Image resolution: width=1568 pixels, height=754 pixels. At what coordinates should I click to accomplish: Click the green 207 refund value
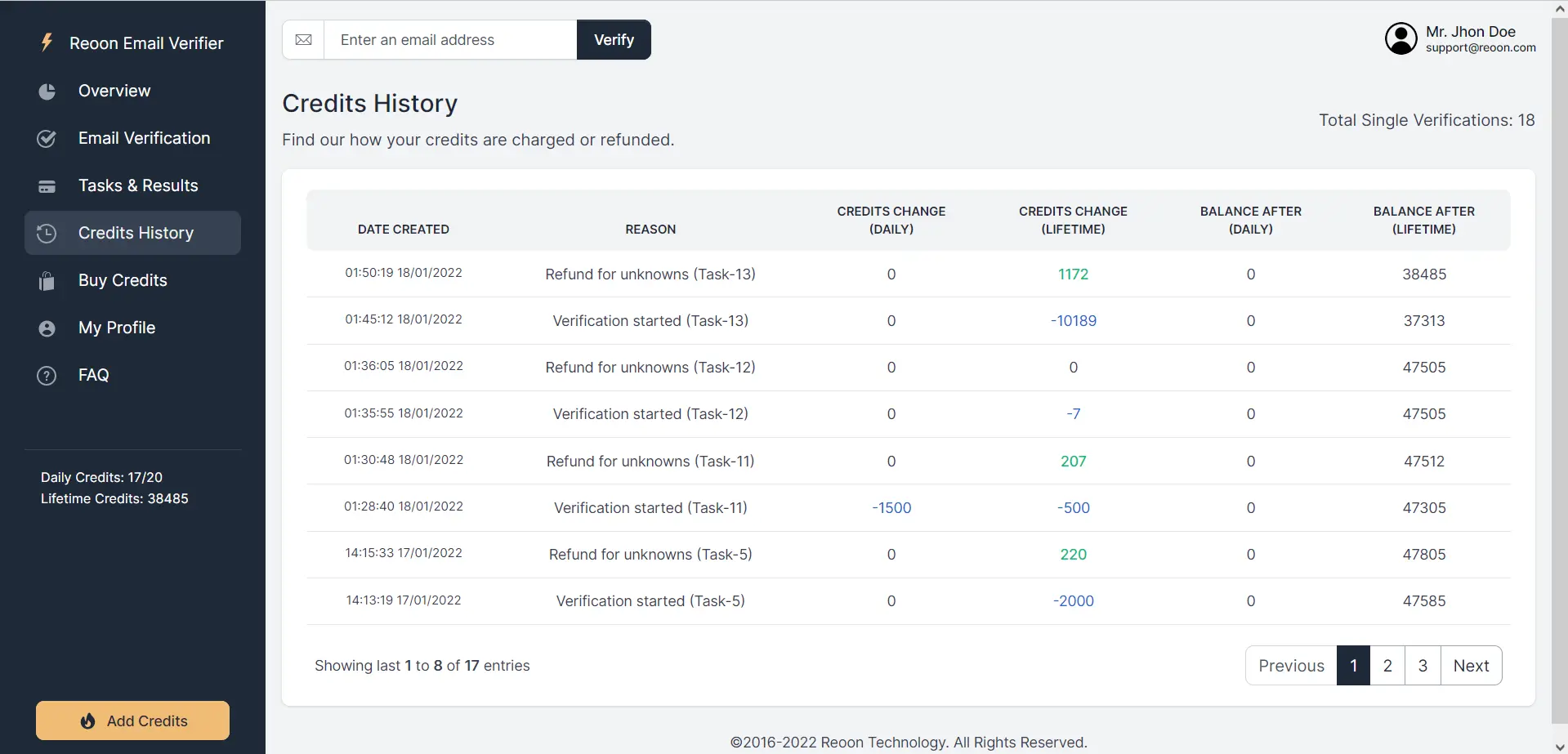[1073, 462]
